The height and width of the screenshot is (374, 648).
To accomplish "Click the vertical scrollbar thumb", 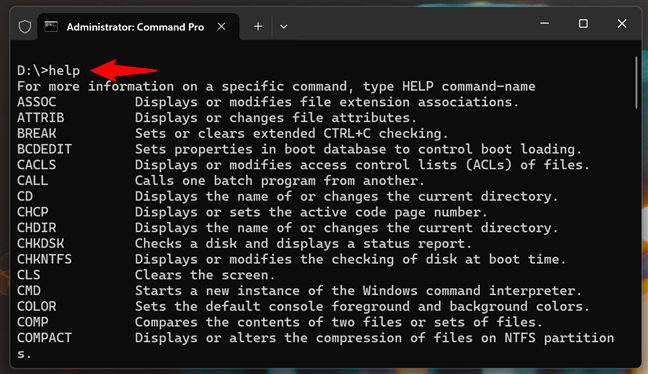I will coord(636,83).
